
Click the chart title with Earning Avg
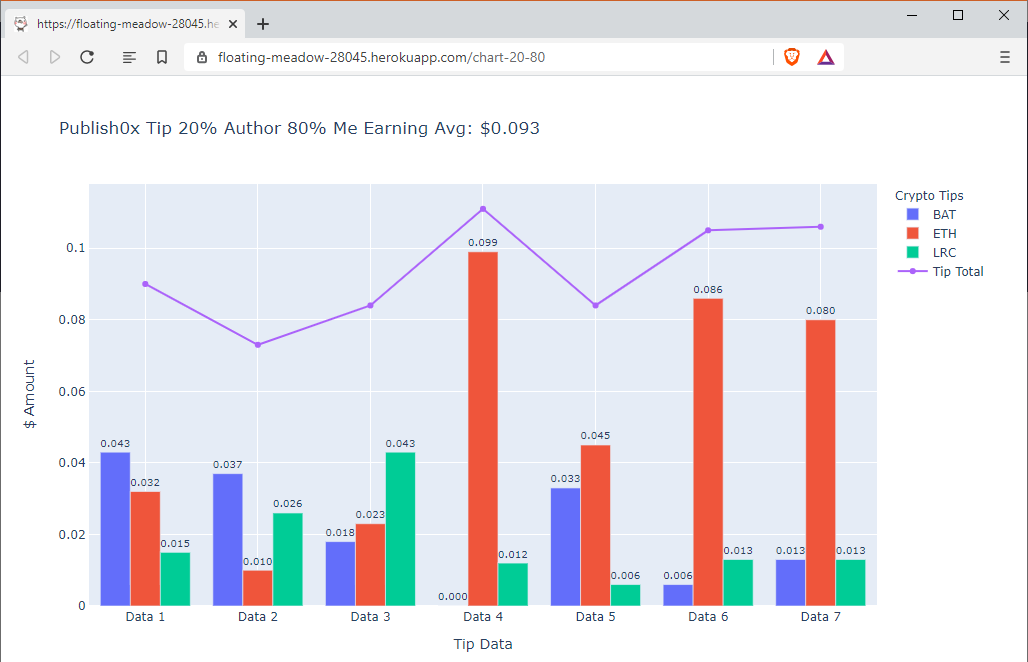pos(299,128)
